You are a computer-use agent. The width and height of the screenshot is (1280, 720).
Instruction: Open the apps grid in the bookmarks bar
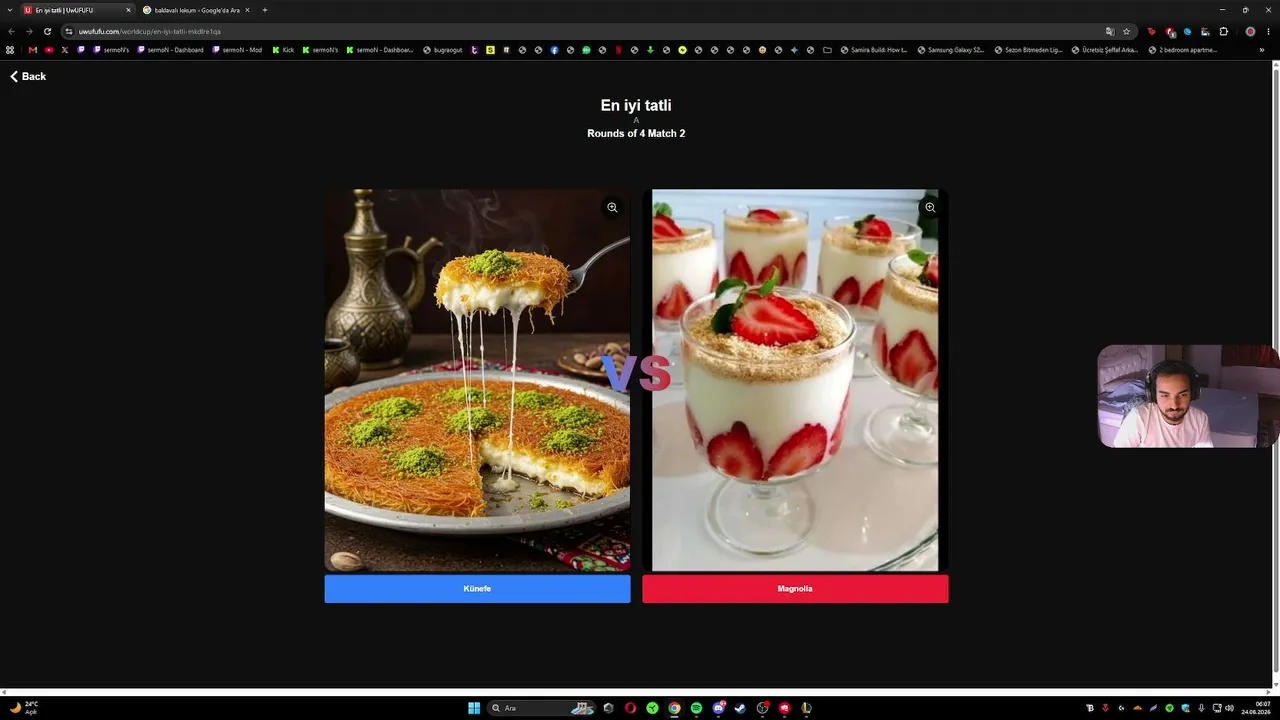click(x=10, y=50)
